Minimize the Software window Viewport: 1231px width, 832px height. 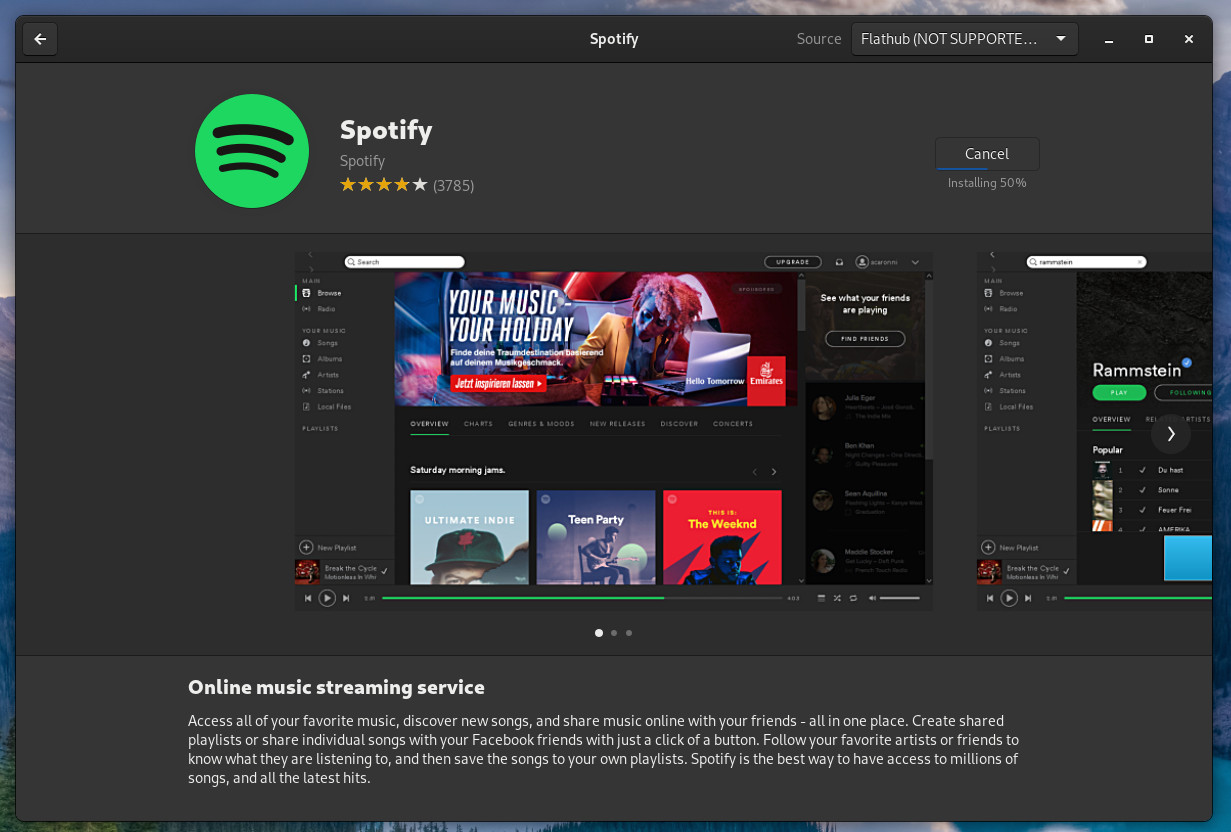click(x=1109, y=39)
